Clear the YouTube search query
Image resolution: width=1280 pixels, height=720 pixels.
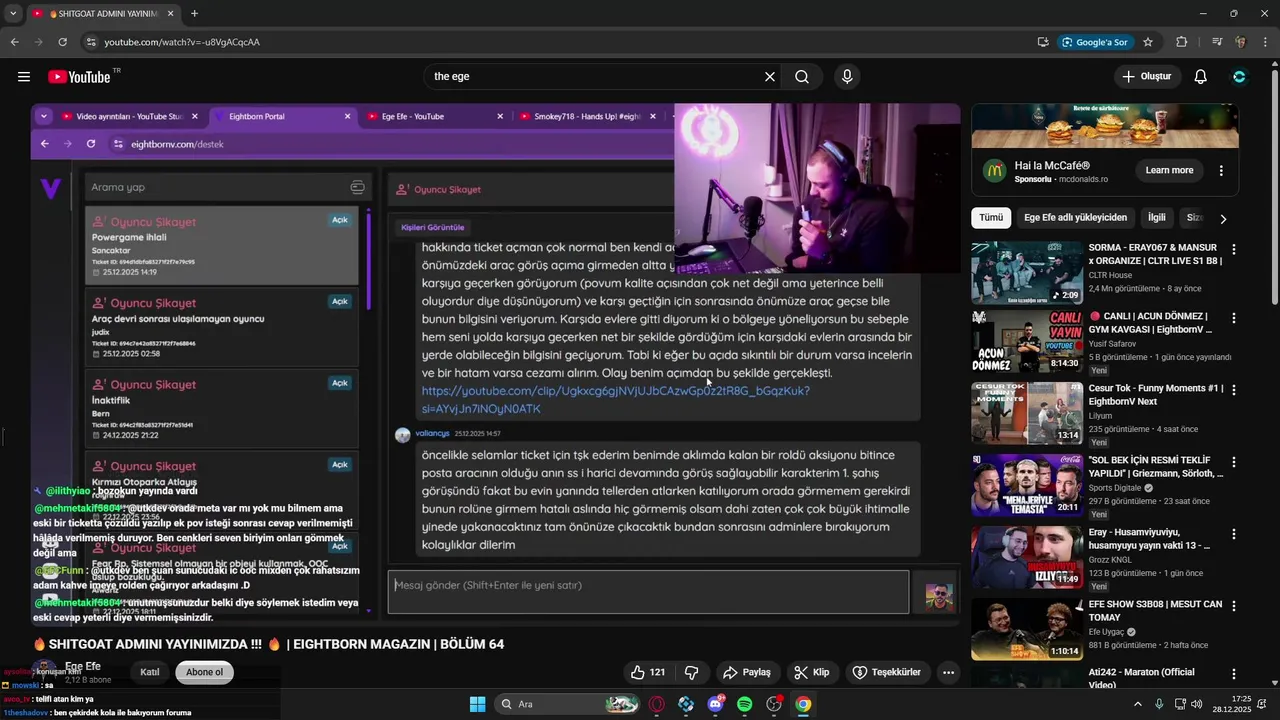pos(770,77)
